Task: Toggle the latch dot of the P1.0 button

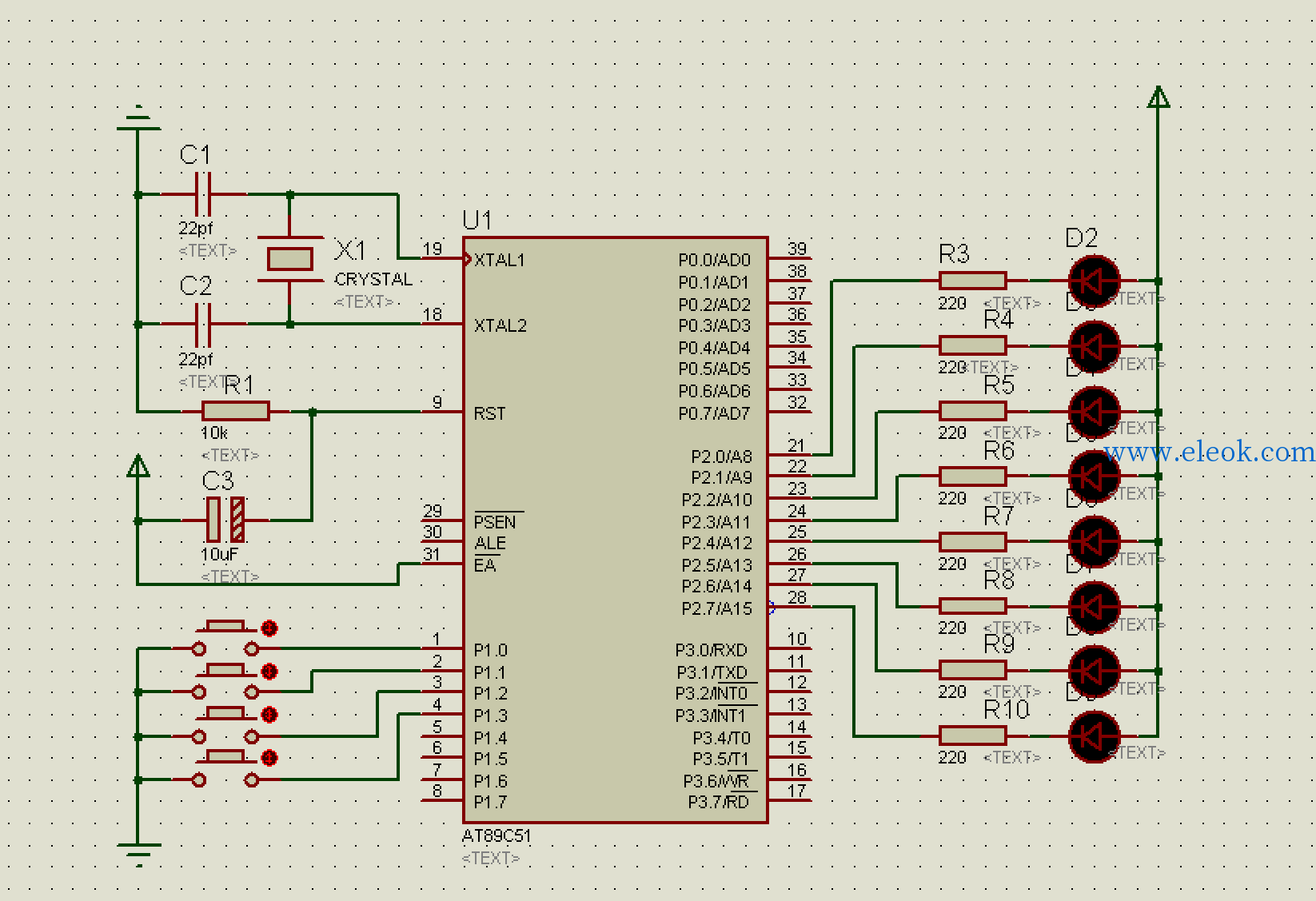Action: click(x=269, y=628)
